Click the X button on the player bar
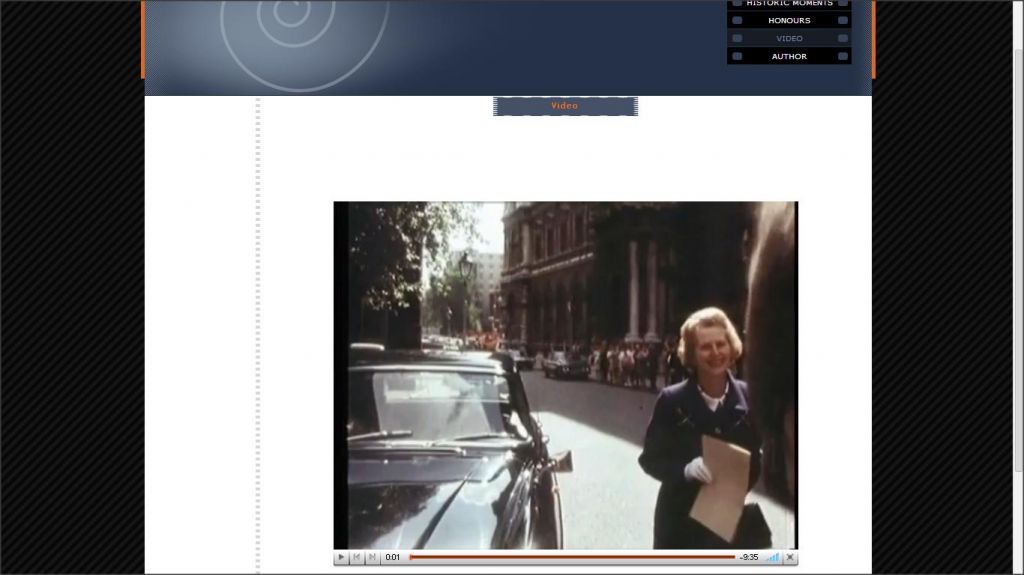 (790, 557)
